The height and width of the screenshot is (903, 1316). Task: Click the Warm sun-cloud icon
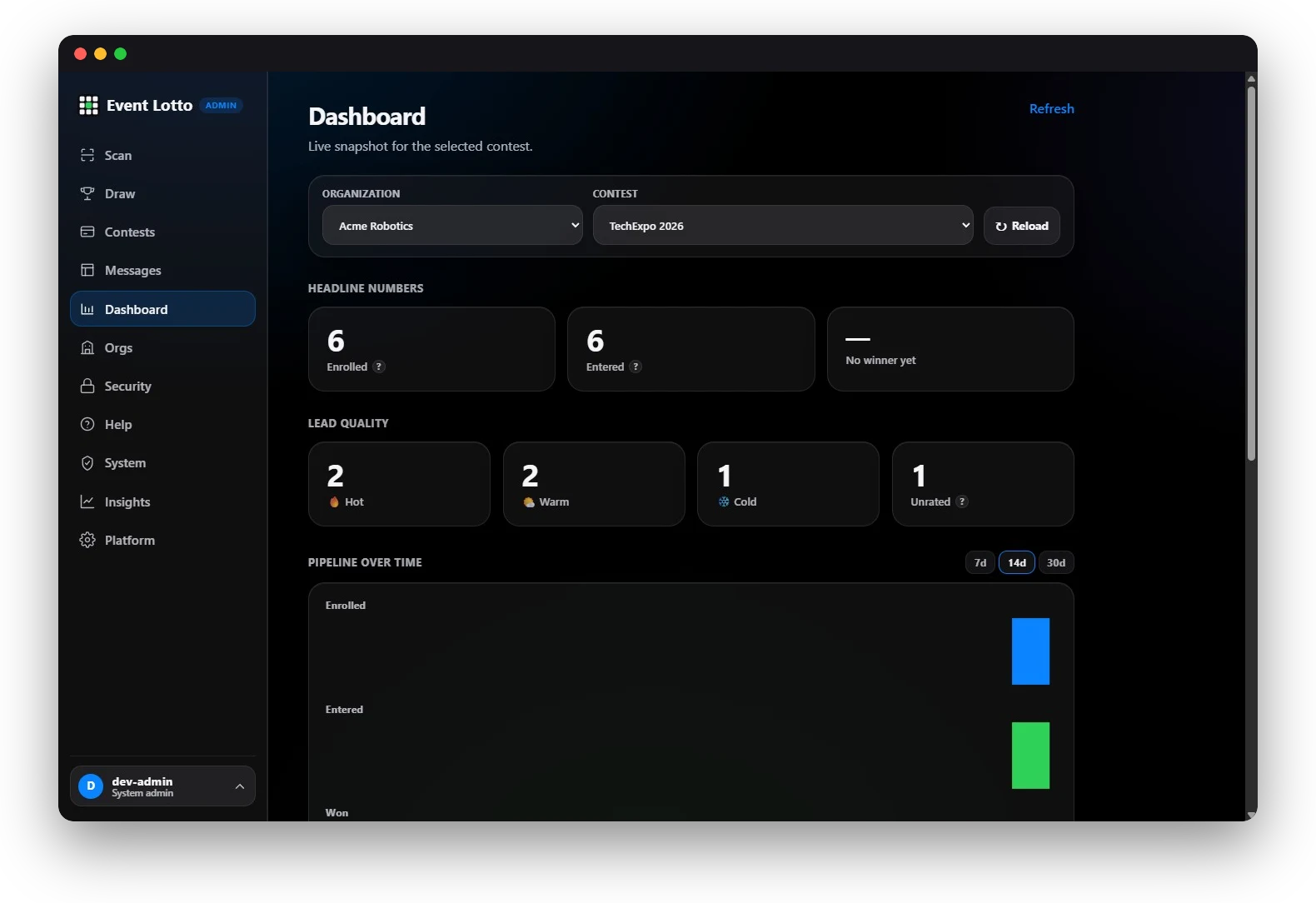click(x=529, y=501)
